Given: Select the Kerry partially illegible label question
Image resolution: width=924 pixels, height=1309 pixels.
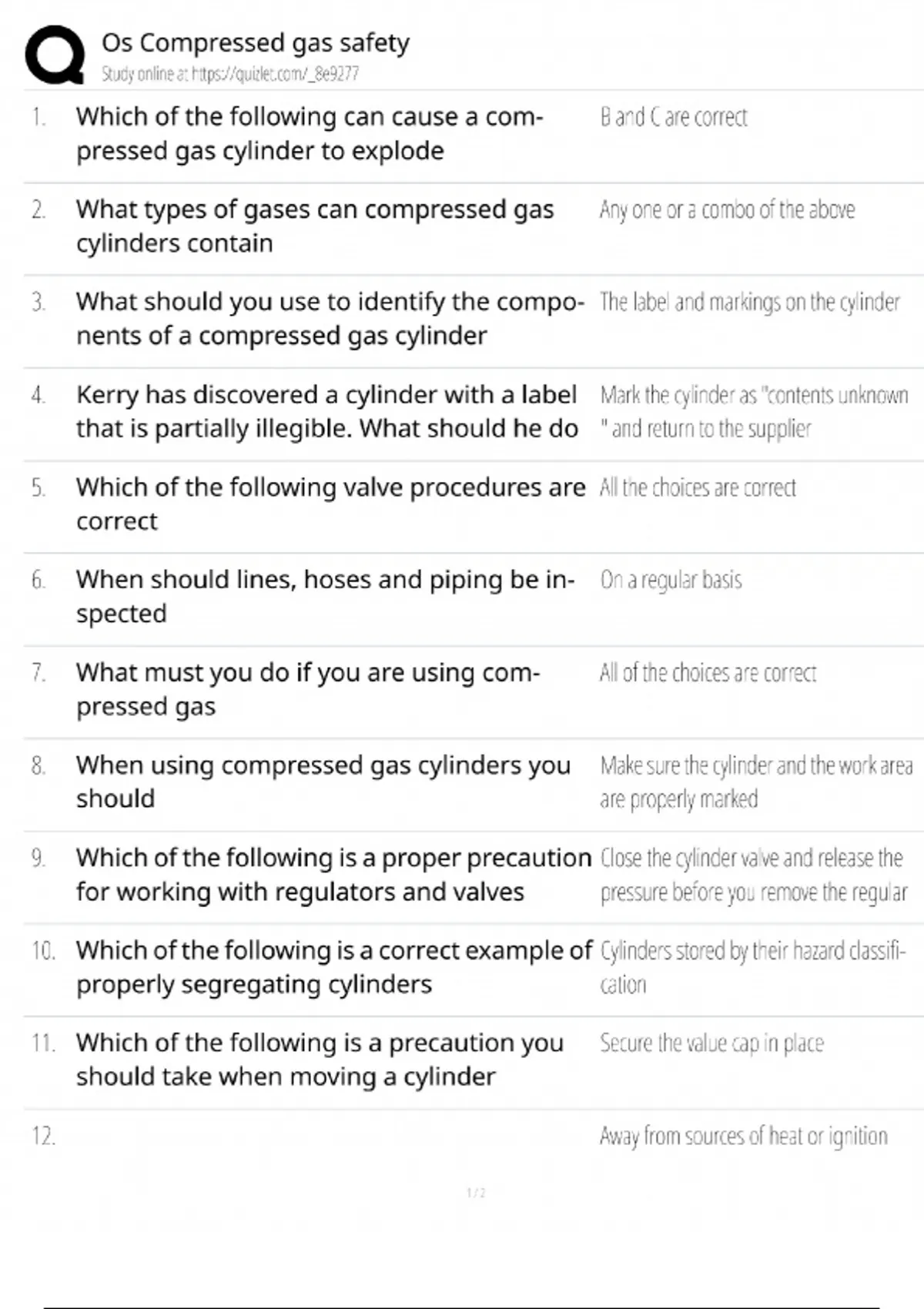Looking at the screenshot, I should (326, 411).
